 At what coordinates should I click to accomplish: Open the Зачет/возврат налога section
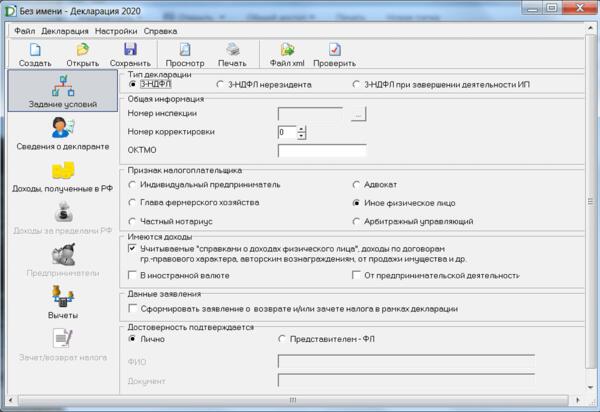(x=63, y=344)
